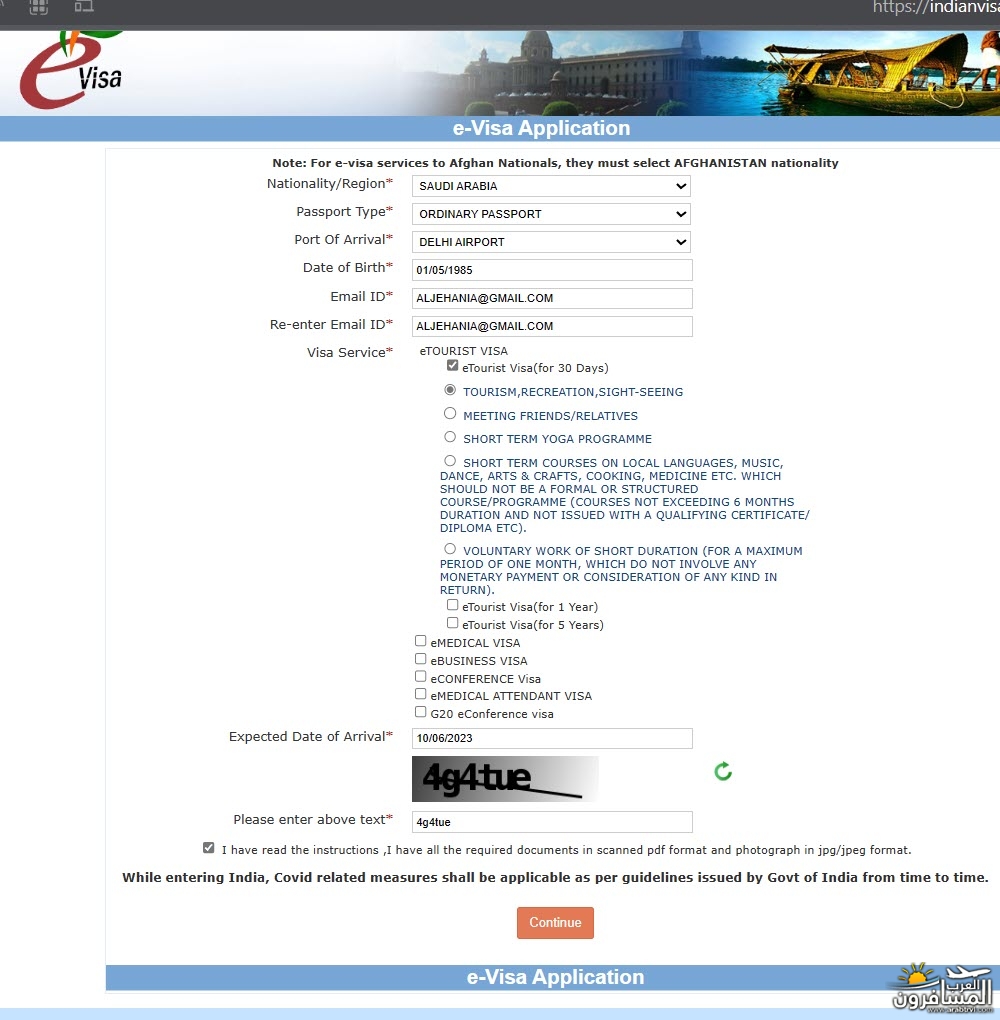
Task: Check the eCONFERENCE Visa checkbox
Action: [x=420, y=677]
